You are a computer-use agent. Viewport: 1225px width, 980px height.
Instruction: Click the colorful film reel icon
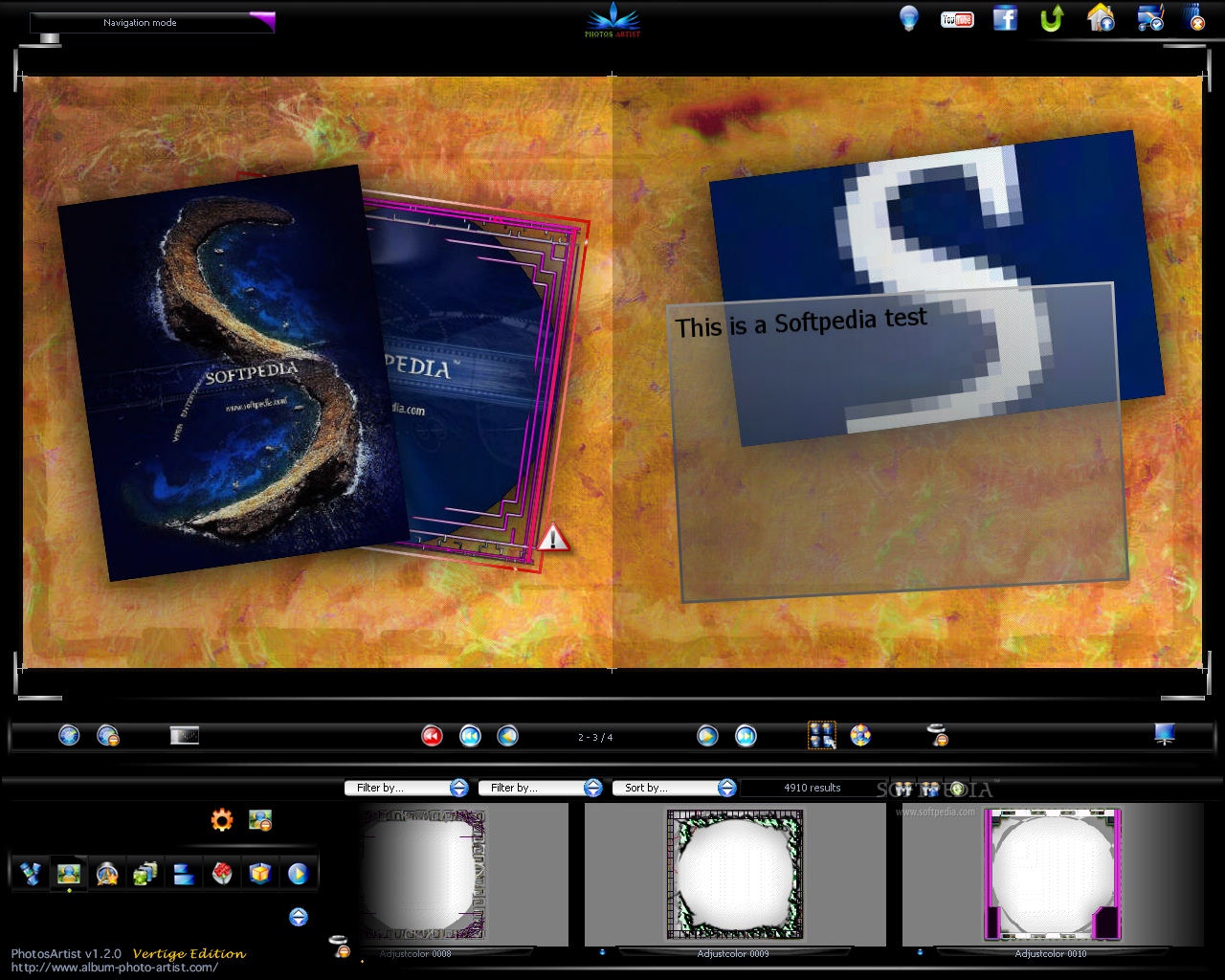(x=860, y=735)
